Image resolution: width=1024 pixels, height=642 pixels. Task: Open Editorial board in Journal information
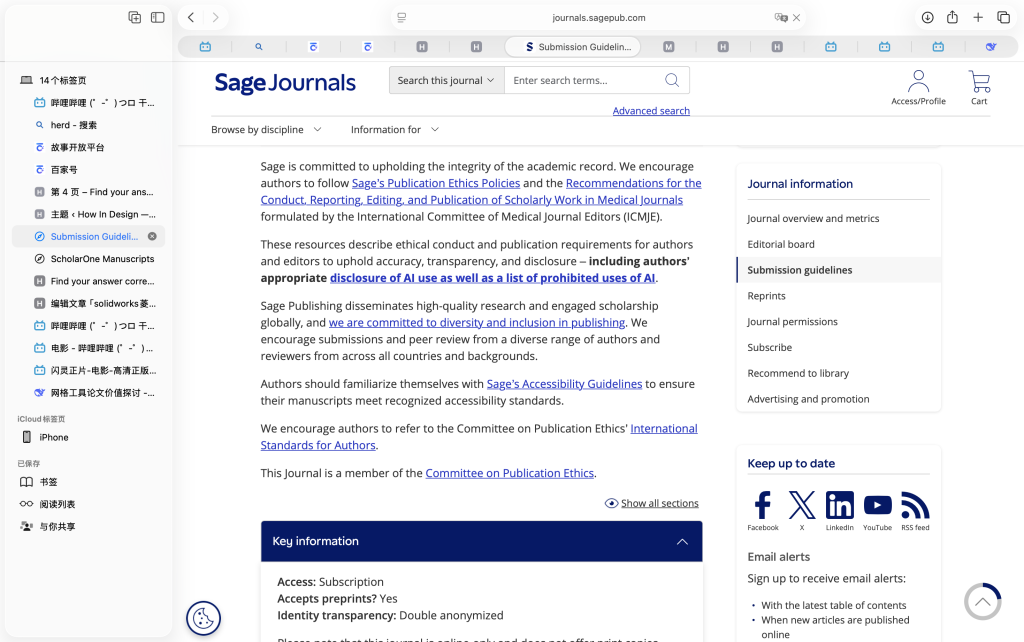(781, 244)
